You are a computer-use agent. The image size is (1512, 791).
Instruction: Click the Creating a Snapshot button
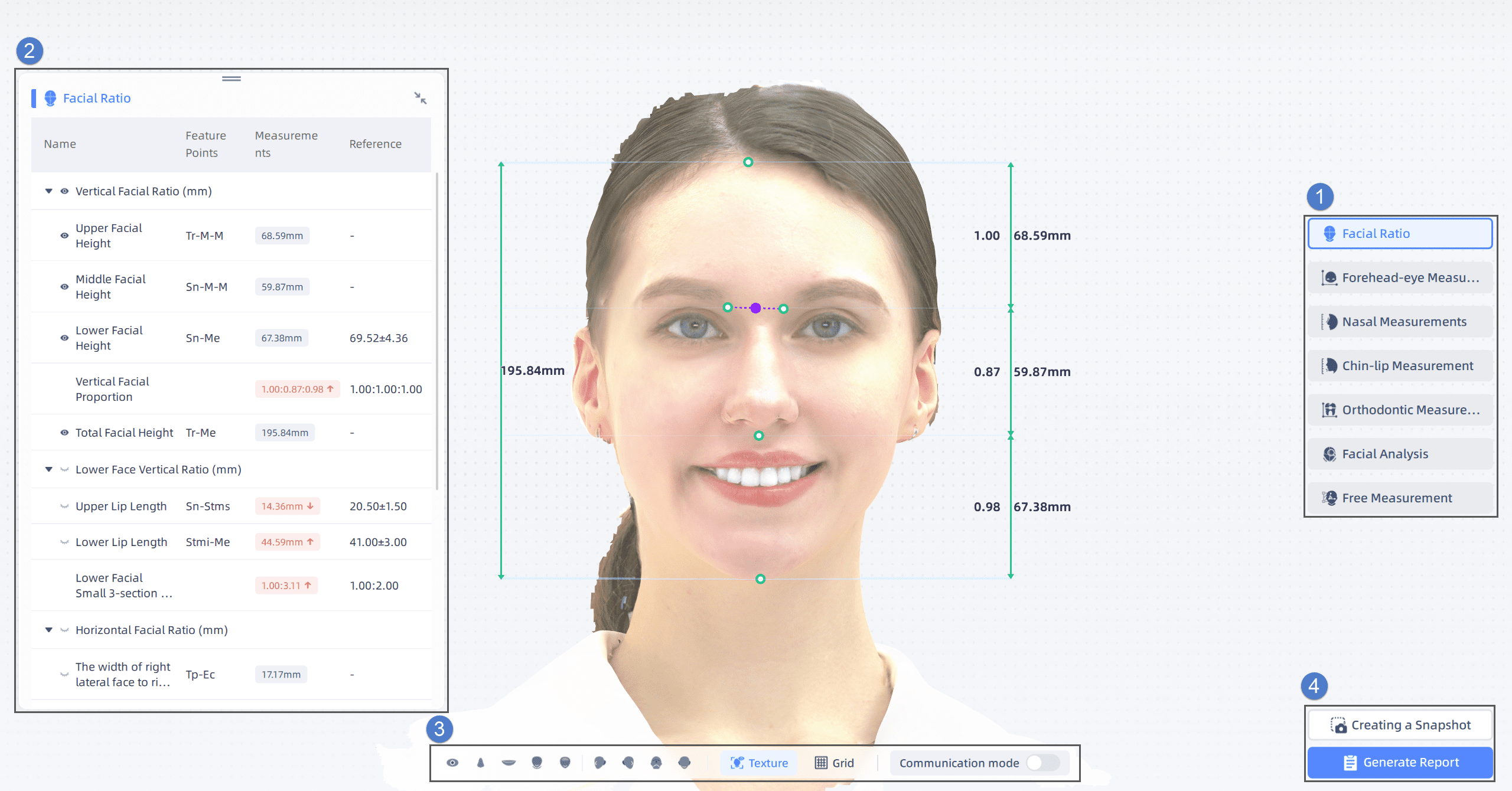click(x=1400, y=725)
